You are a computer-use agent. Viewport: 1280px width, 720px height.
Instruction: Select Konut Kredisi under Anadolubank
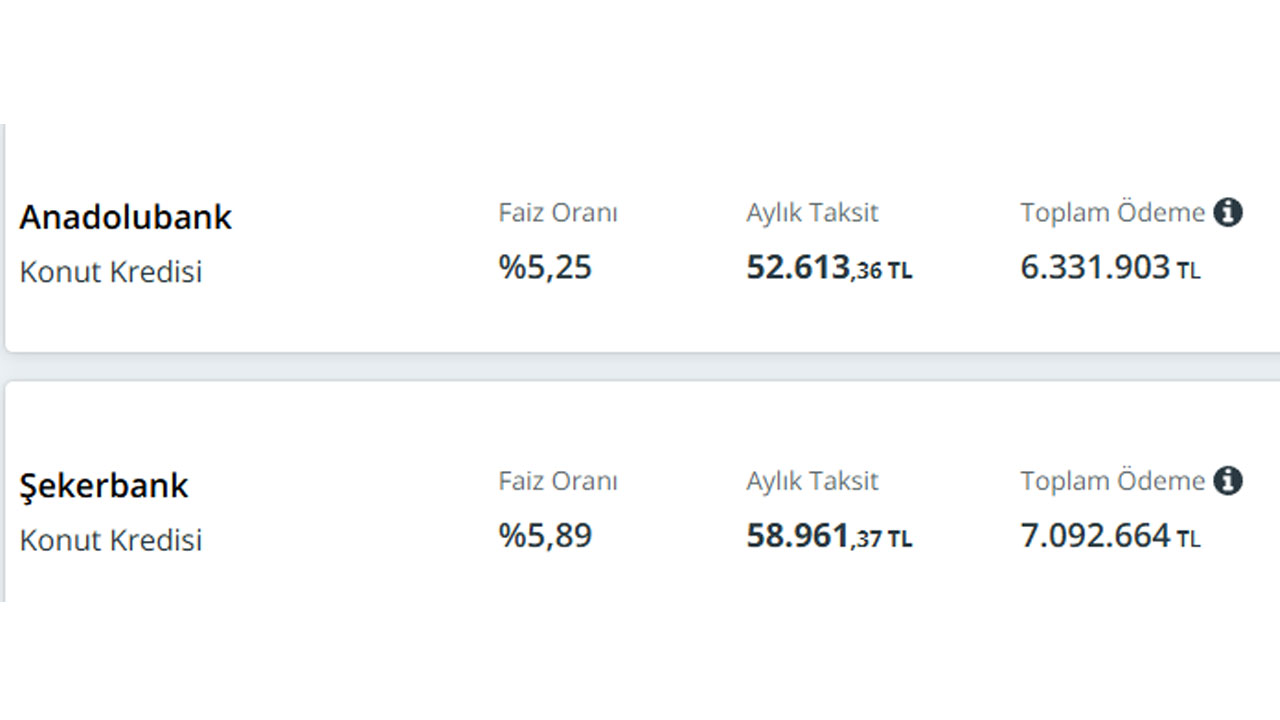pyautogui.click(x=111, y=272)
